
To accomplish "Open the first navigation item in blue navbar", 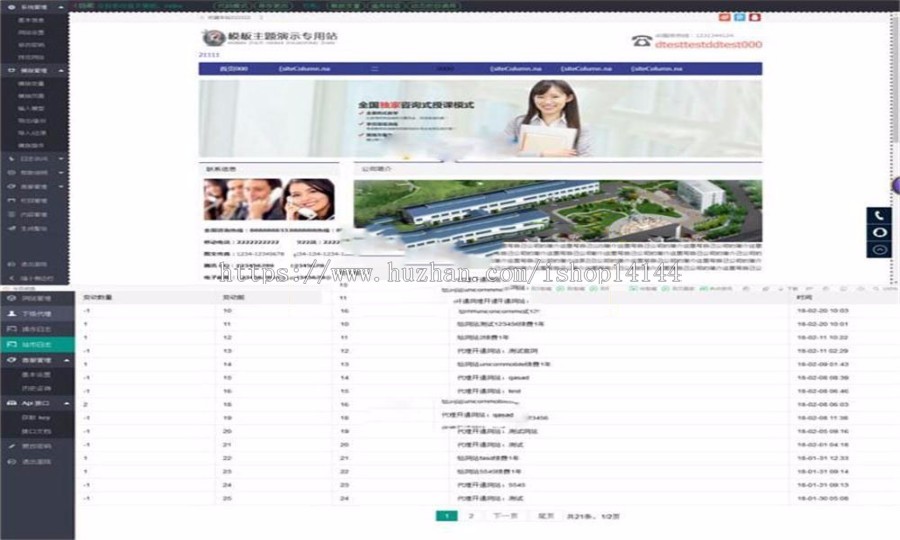I will coord(234,69).
